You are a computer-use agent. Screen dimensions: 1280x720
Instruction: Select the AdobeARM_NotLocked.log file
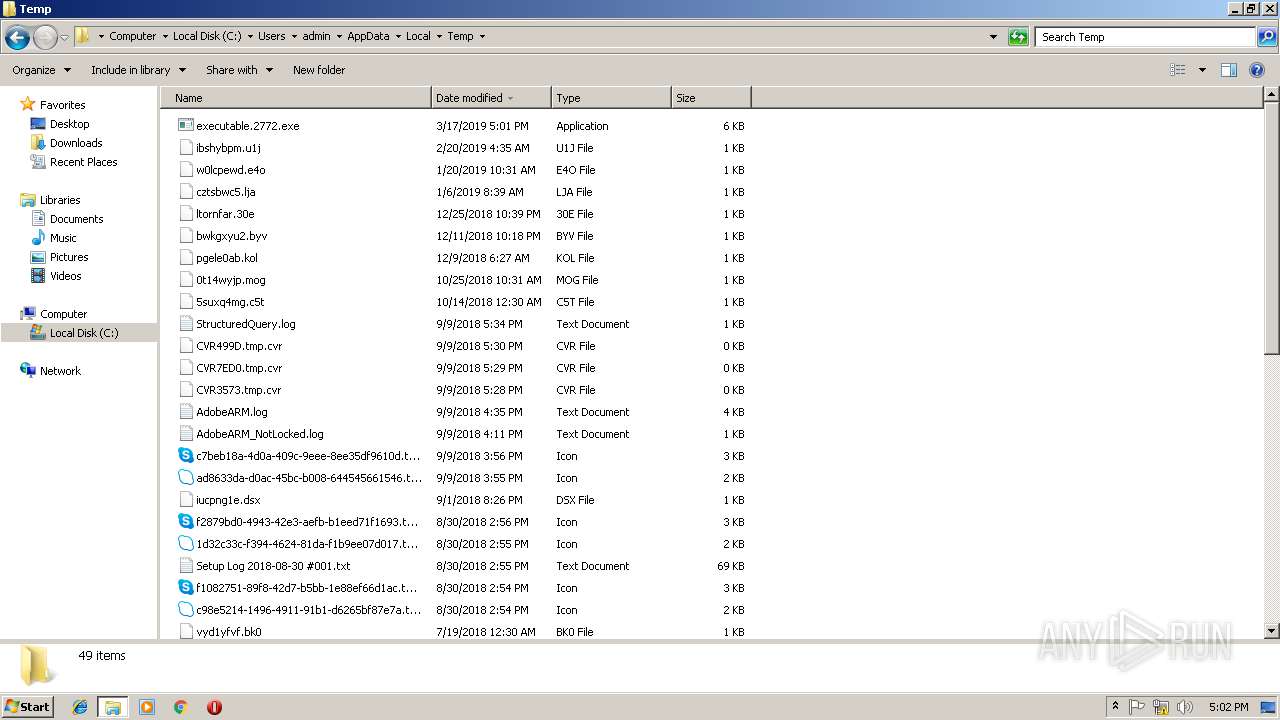[260, 434]
